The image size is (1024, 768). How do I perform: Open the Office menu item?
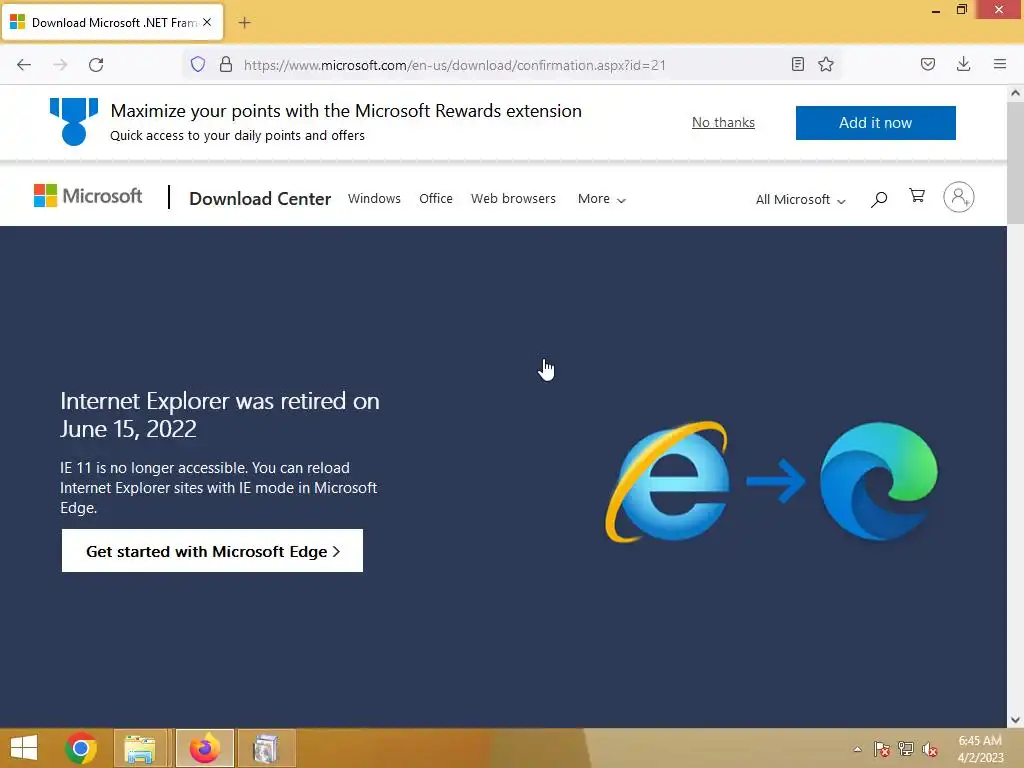click(436, 199)
